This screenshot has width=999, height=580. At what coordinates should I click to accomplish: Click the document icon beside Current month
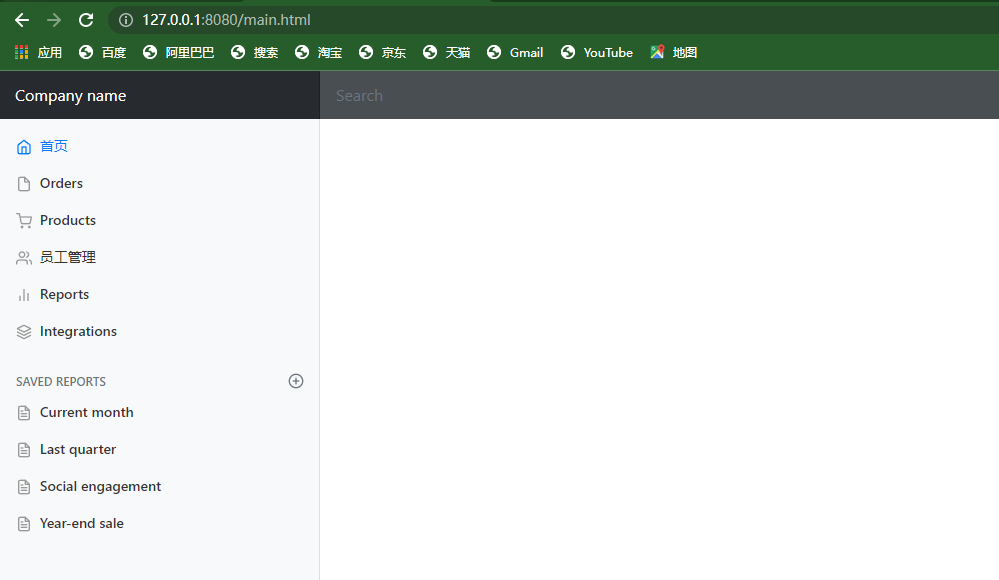click(24, 413)
